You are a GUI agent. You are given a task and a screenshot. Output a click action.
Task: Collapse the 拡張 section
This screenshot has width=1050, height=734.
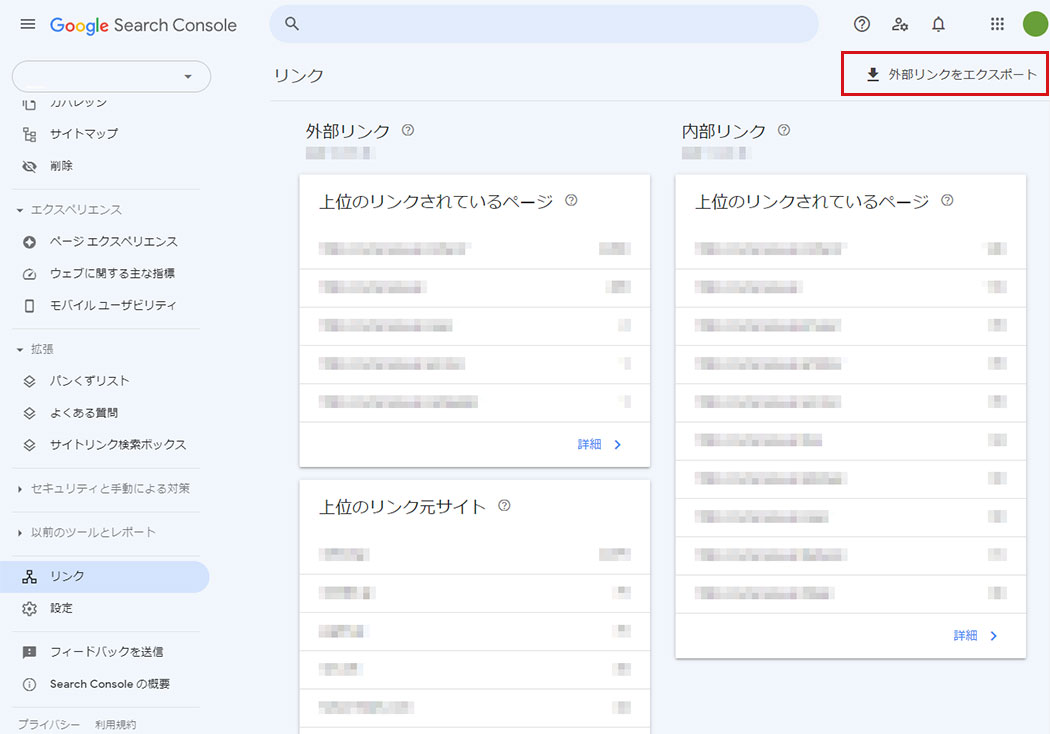[36, 349]
